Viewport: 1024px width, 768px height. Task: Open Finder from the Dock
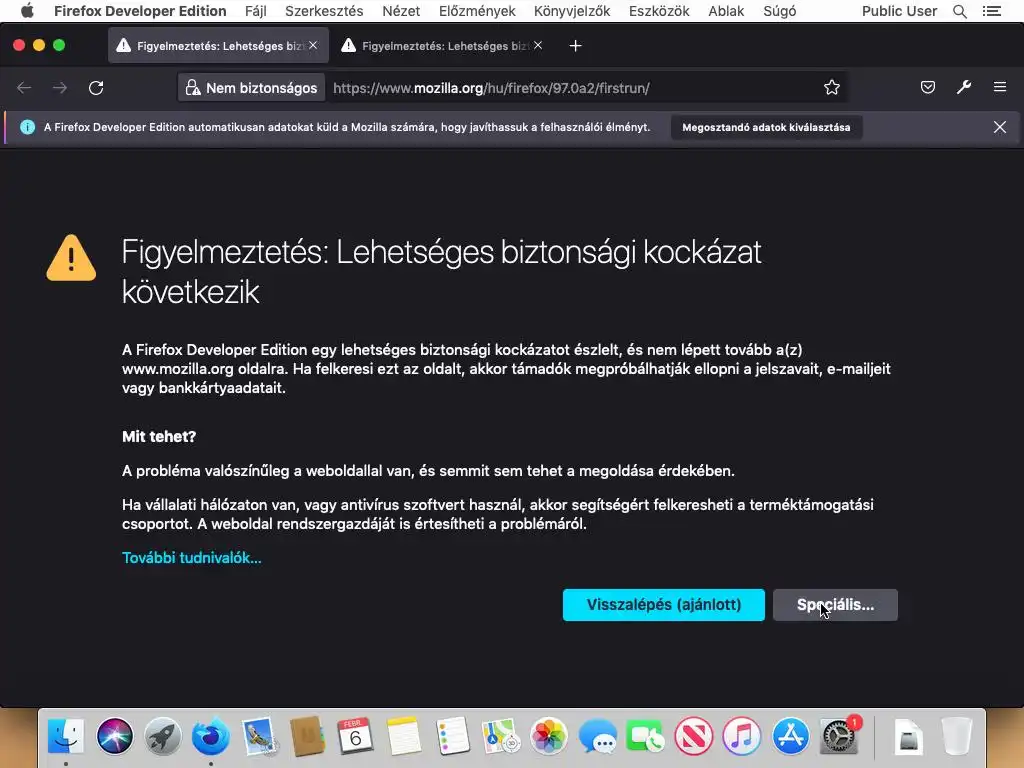pyautogui.click(x=66, y=736)
